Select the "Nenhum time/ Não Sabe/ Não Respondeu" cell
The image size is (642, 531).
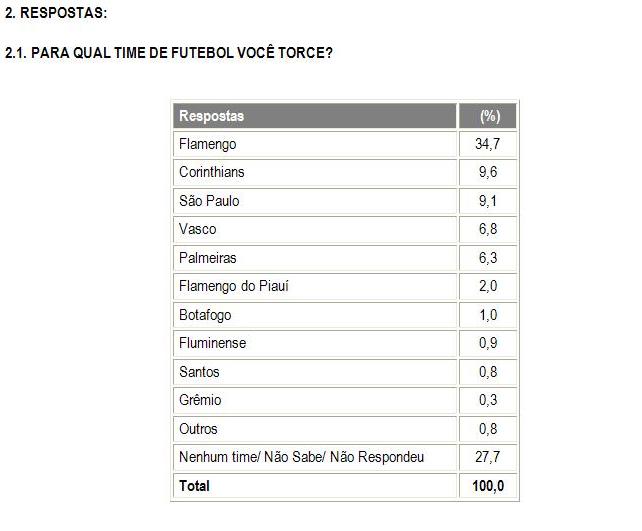coord(301,457)
